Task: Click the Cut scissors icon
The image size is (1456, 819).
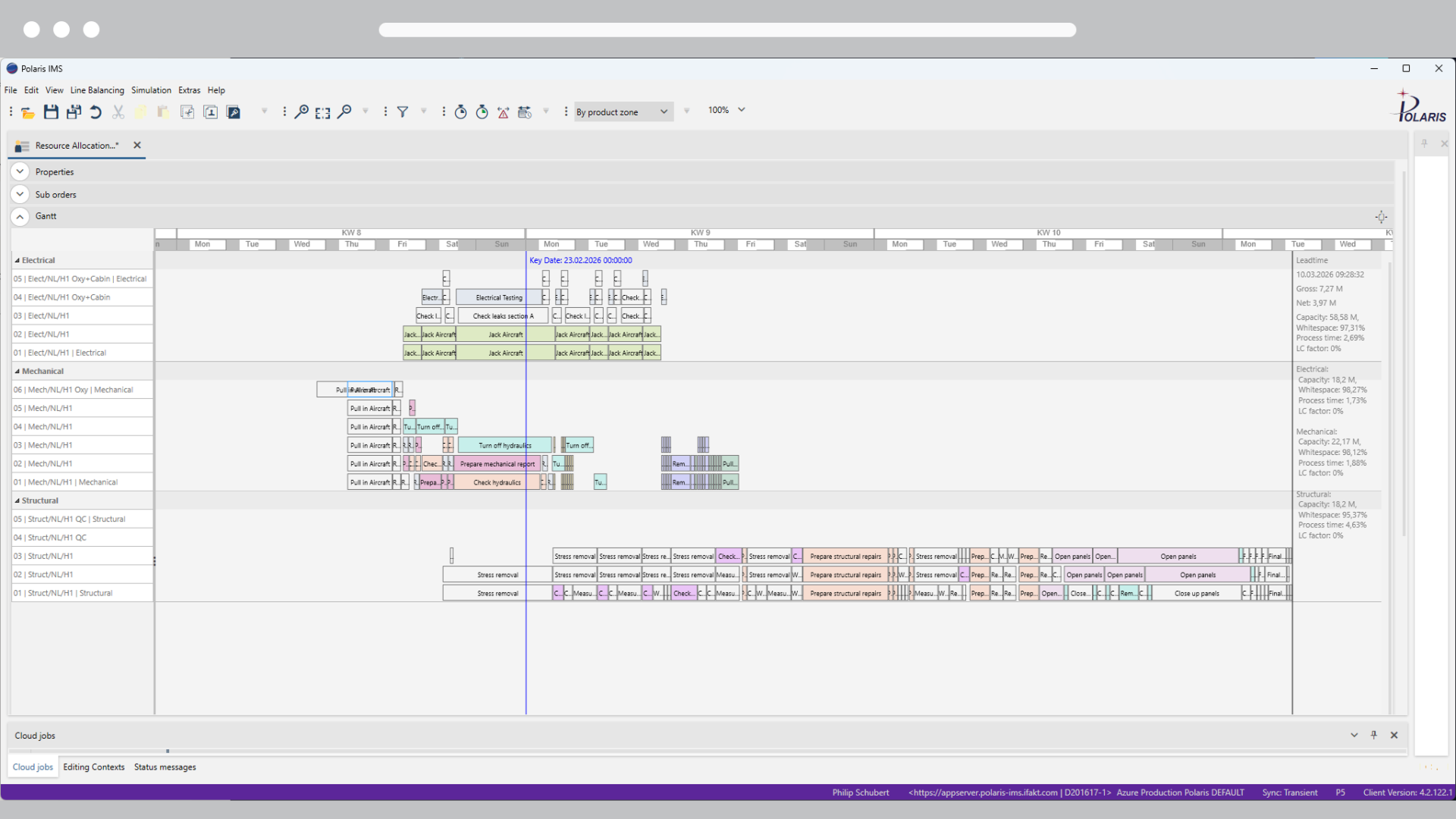Action: tap(118, 112)
